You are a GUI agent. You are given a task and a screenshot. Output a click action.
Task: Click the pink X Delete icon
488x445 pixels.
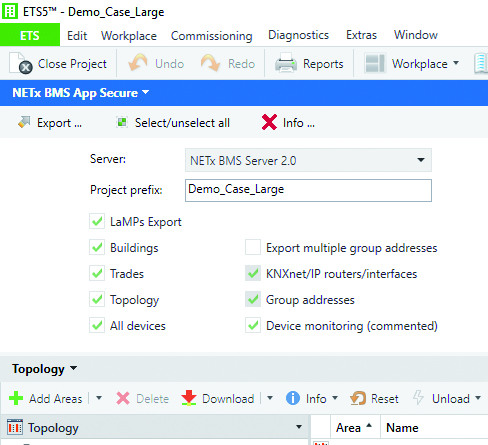point(123,398)
